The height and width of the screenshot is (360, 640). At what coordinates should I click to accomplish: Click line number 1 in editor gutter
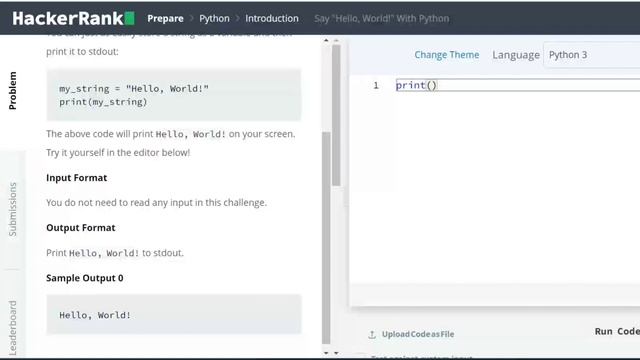click(376, 85)
